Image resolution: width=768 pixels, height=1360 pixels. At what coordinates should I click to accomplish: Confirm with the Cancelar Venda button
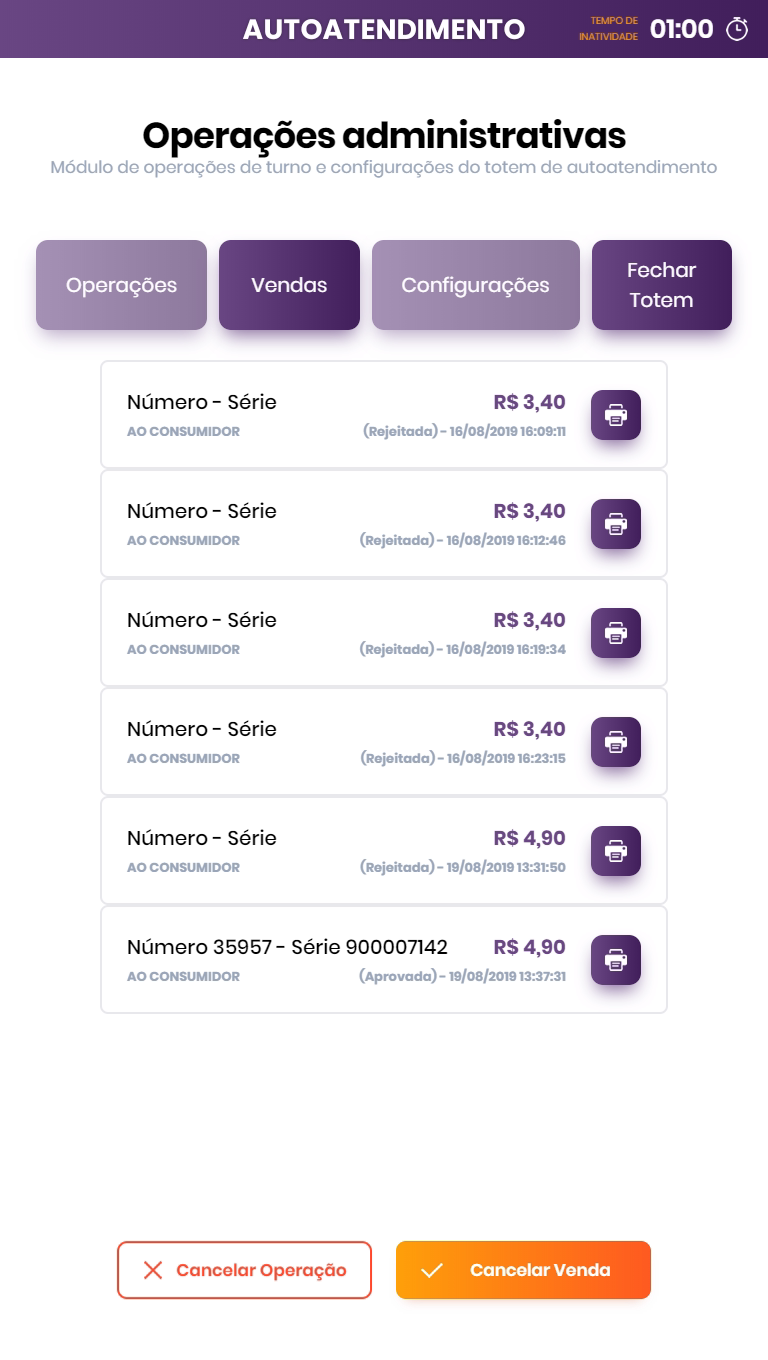click(x=523, y=1270)
